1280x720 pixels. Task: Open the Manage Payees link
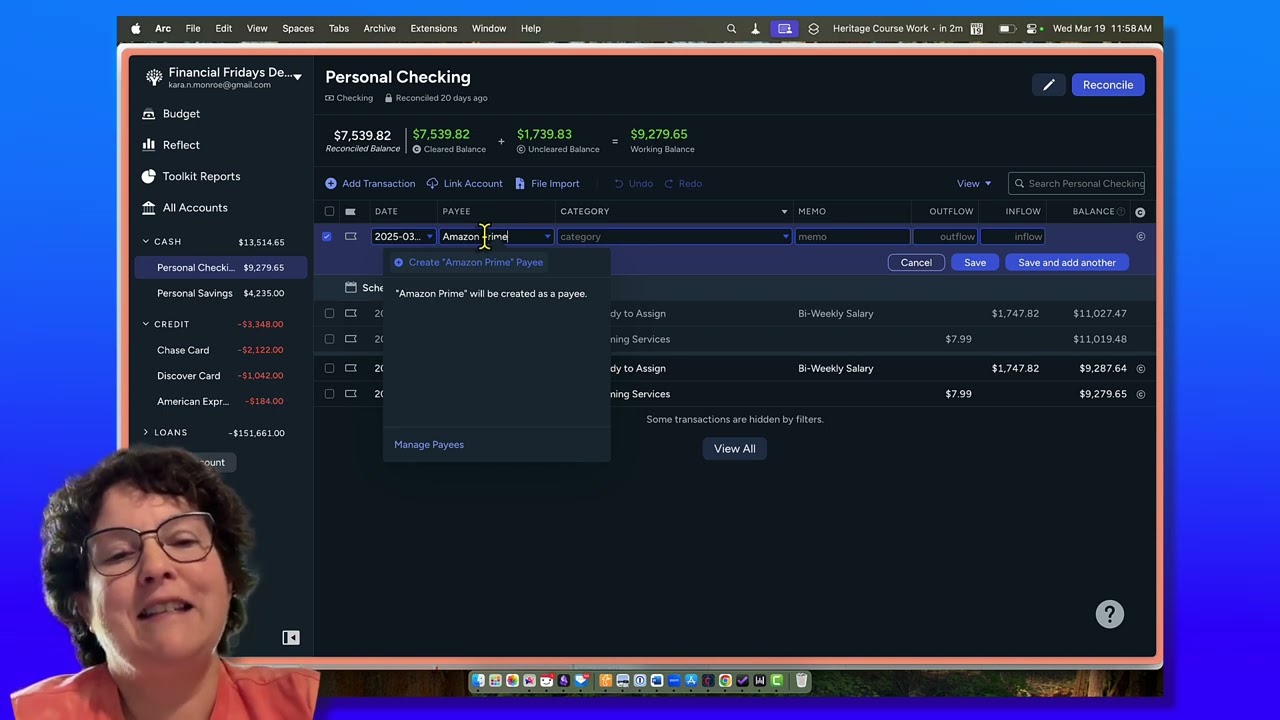click(x=429, y=445)
